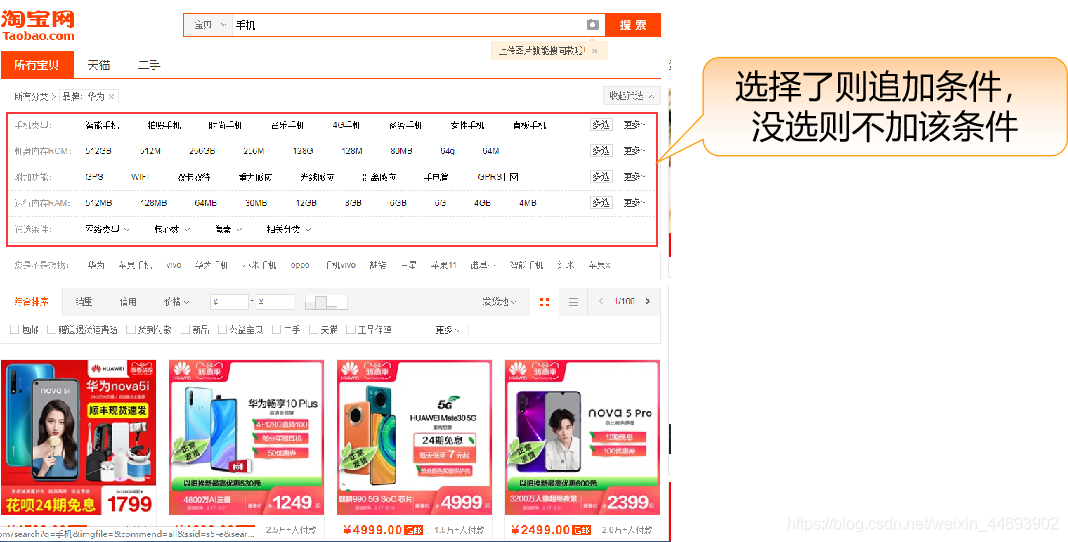This screenshot has height=542, width=1068.
Task: Expand more options in the 机身内存ROM row
Action: pyautogui.click(x=634, y=150)
